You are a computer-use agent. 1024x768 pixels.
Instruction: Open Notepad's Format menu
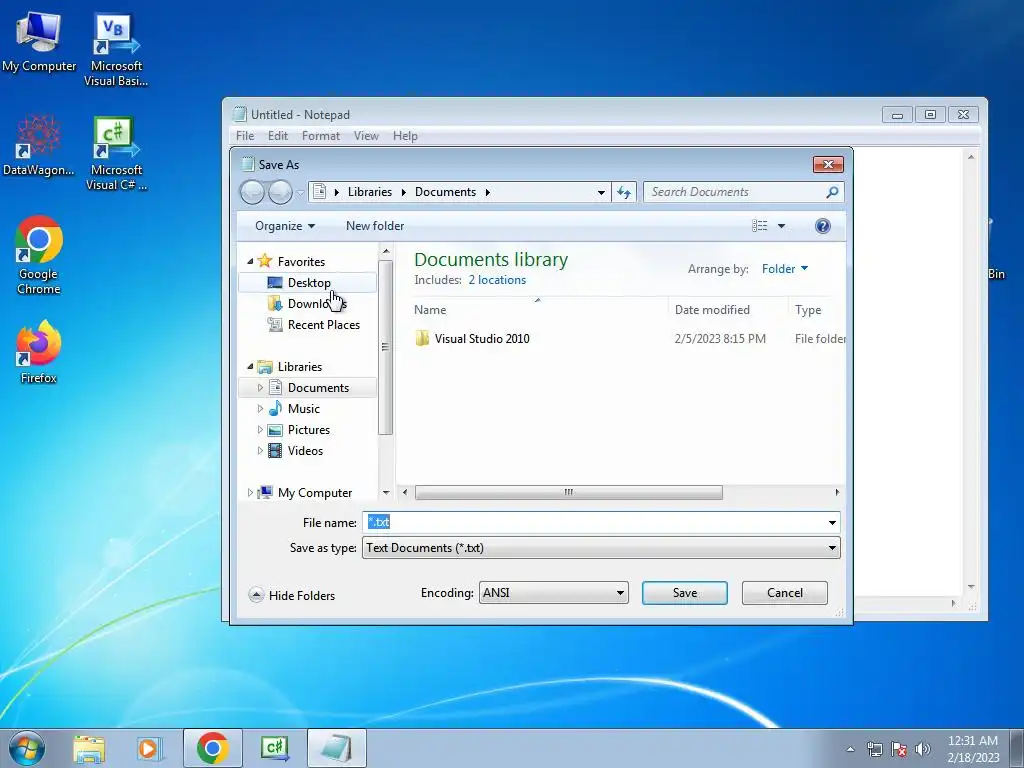[321, 136]
